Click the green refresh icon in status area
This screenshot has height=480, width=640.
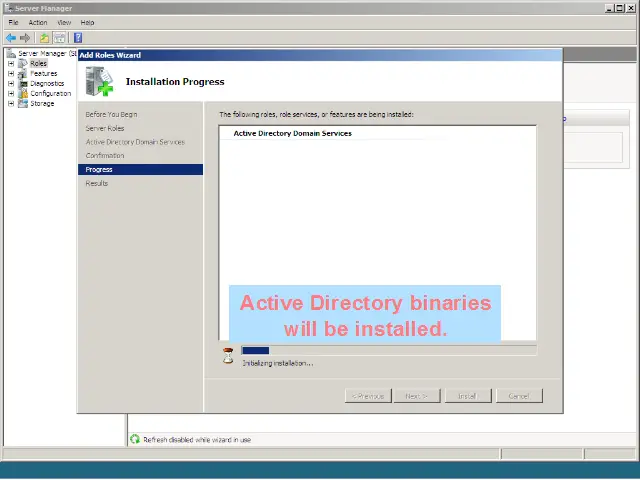point(135,439)
